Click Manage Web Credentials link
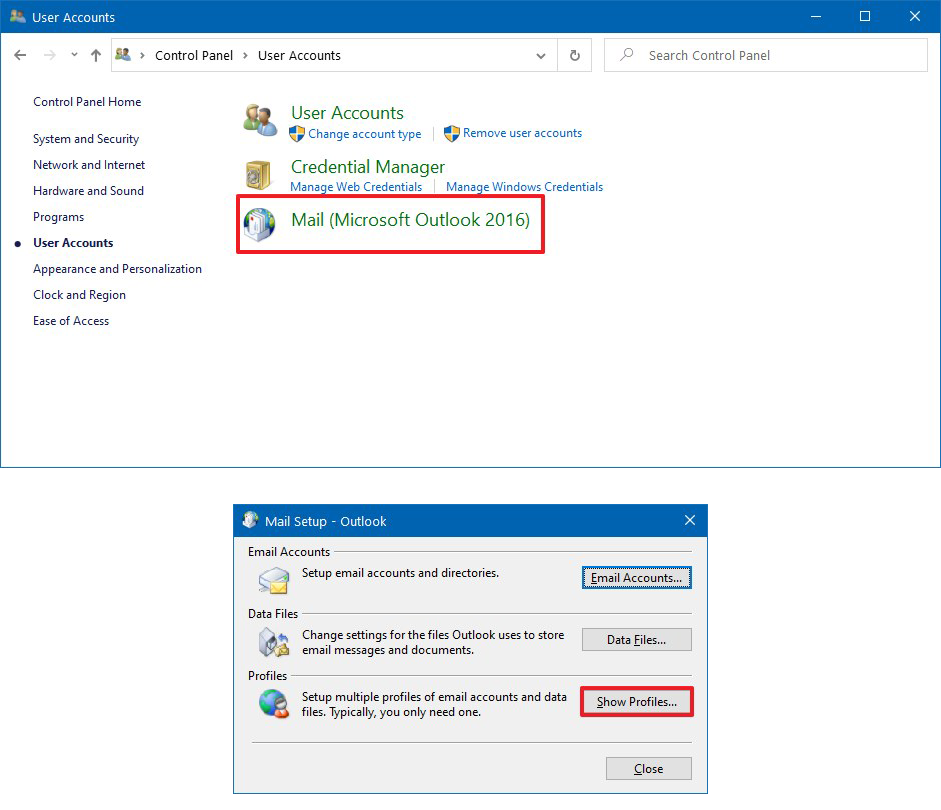Image resolution: width=941 pixels, height=810 pixels. click(x=356, y=187)
